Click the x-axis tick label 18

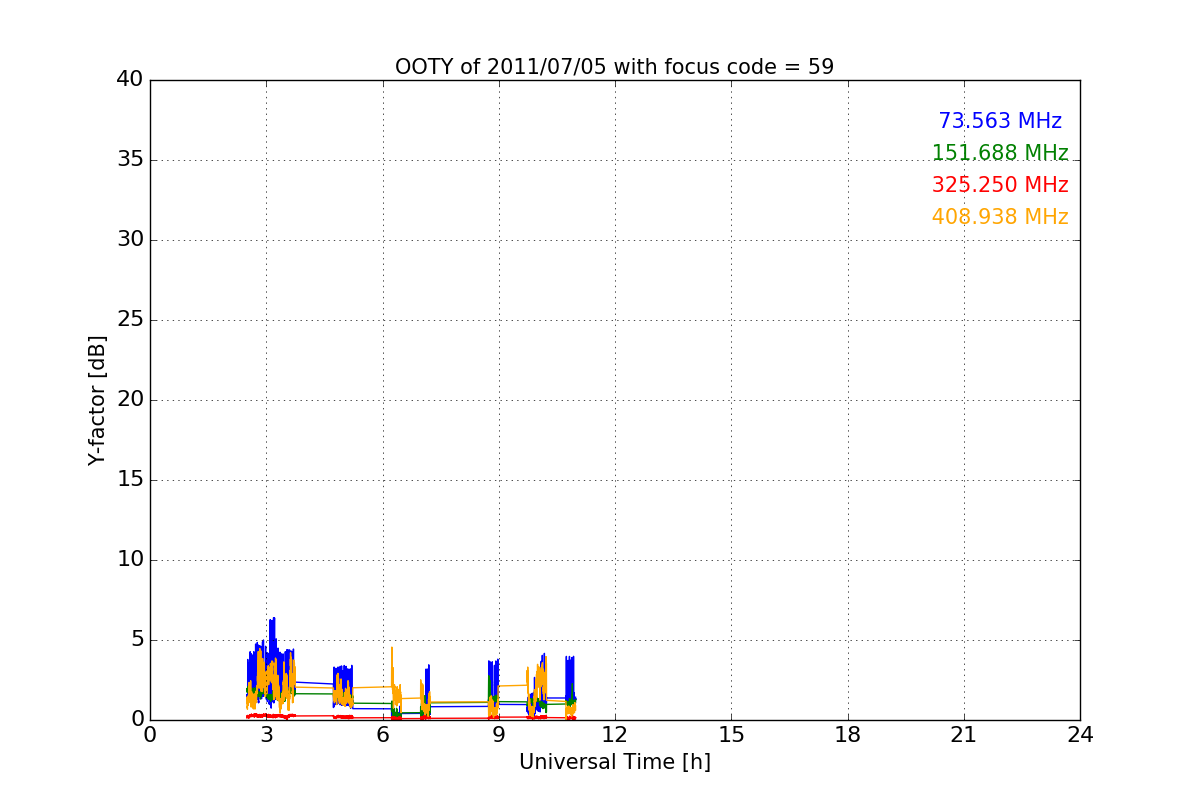[x=848, y=735]
